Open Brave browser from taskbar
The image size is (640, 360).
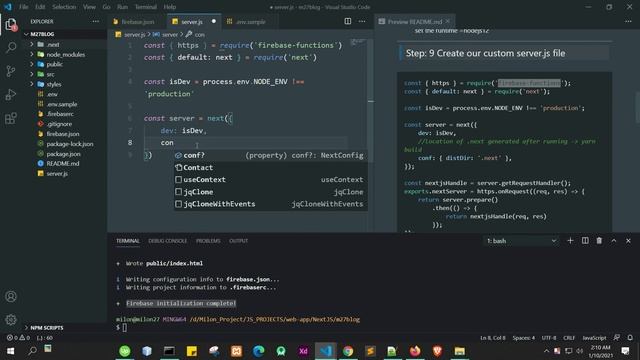(x=437, y=351)
